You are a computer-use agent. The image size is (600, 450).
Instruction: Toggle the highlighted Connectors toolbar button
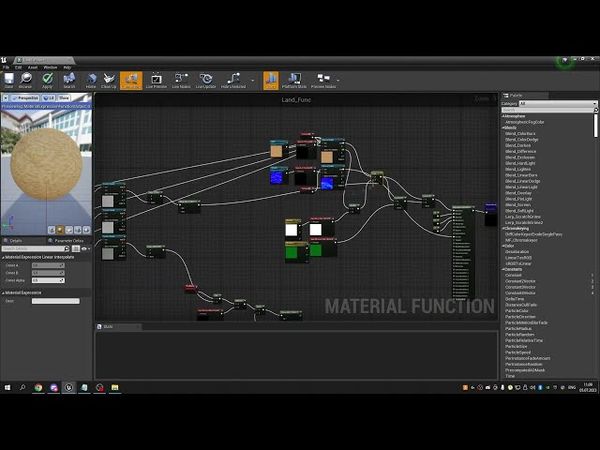(x=131, y=81)
